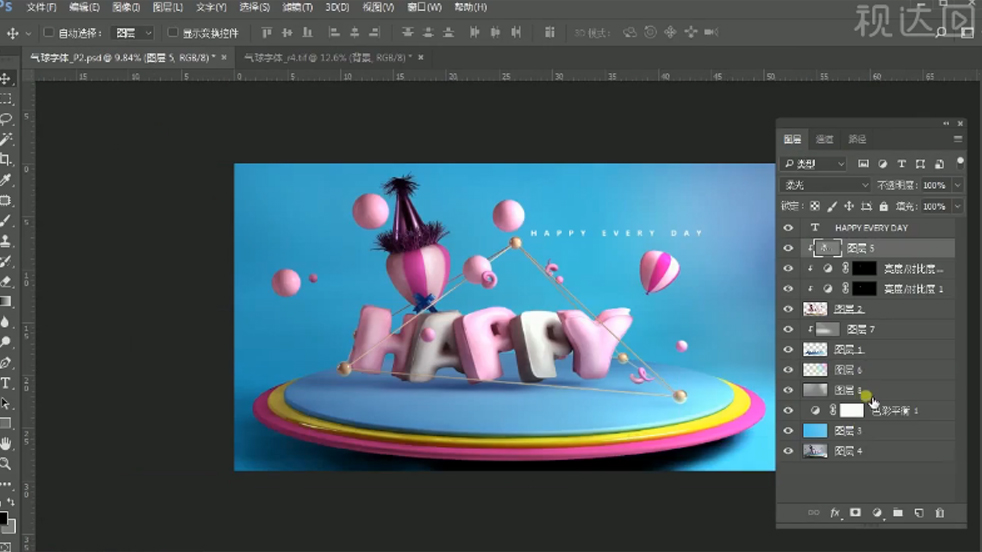This screenshot has width=982, height=552.
Task: Click the fill 100% value field
Action: 934,206
